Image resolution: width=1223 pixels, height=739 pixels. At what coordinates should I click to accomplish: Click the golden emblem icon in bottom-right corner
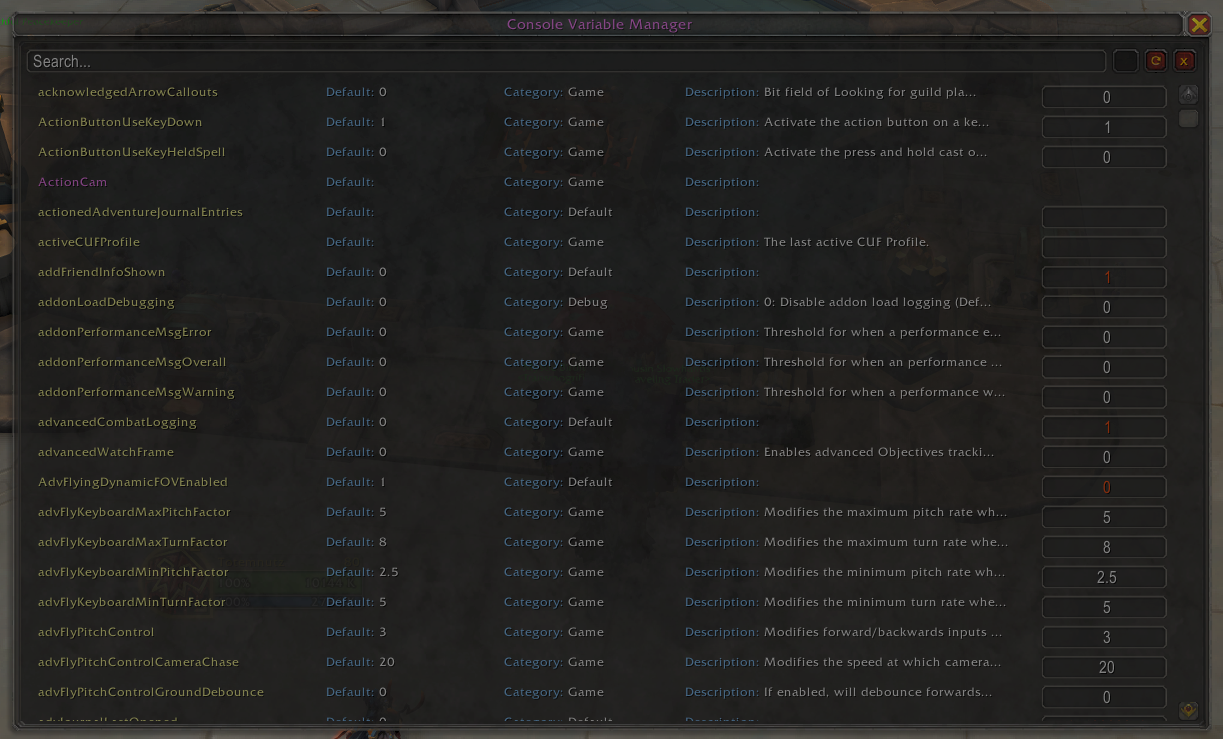[1187, 710]
